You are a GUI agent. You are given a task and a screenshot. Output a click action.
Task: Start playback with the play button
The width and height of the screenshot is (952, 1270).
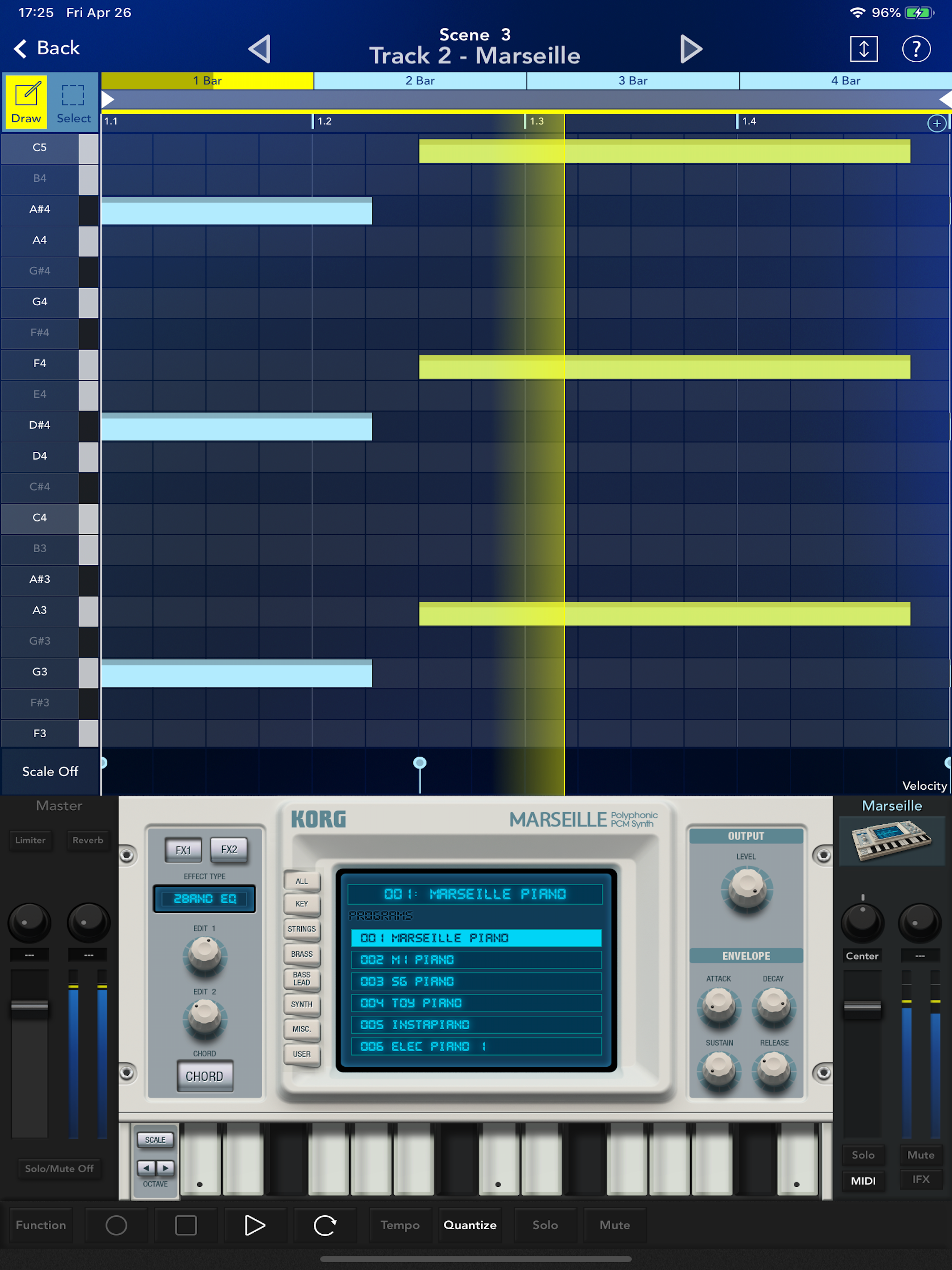point(255,1225)
